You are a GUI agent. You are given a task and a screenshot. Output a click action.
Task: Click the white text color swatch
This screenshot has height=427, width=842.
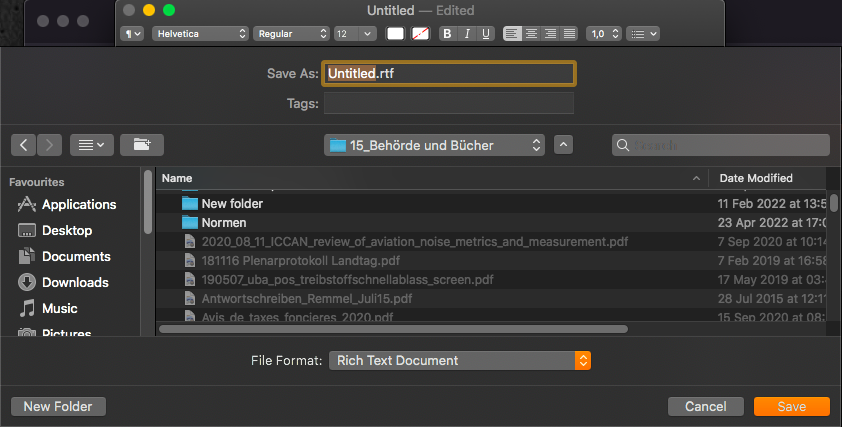[395, 34]
